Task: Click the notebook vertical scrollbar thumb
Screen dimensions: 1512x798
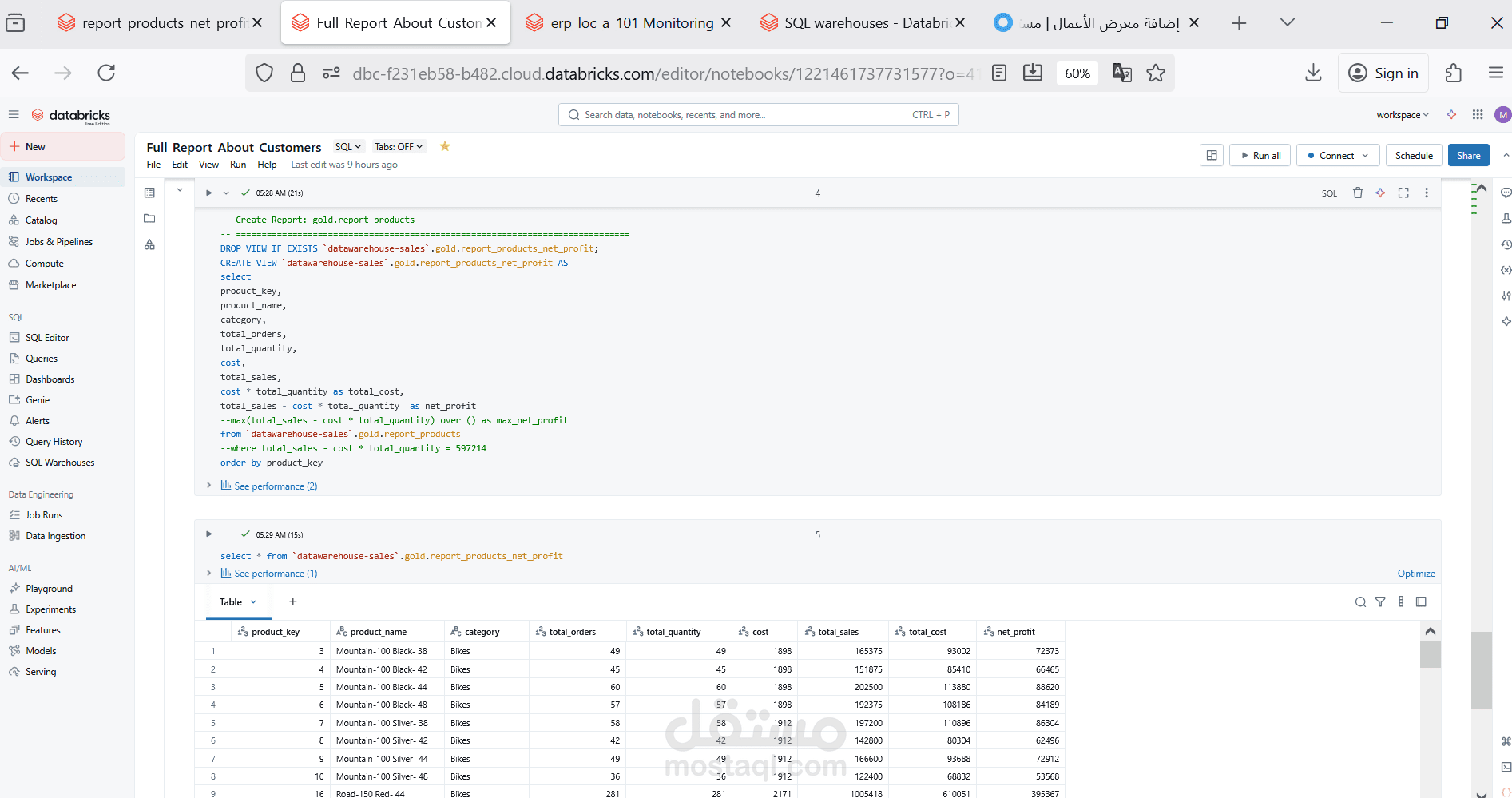Action: (x=1482, y=670)
